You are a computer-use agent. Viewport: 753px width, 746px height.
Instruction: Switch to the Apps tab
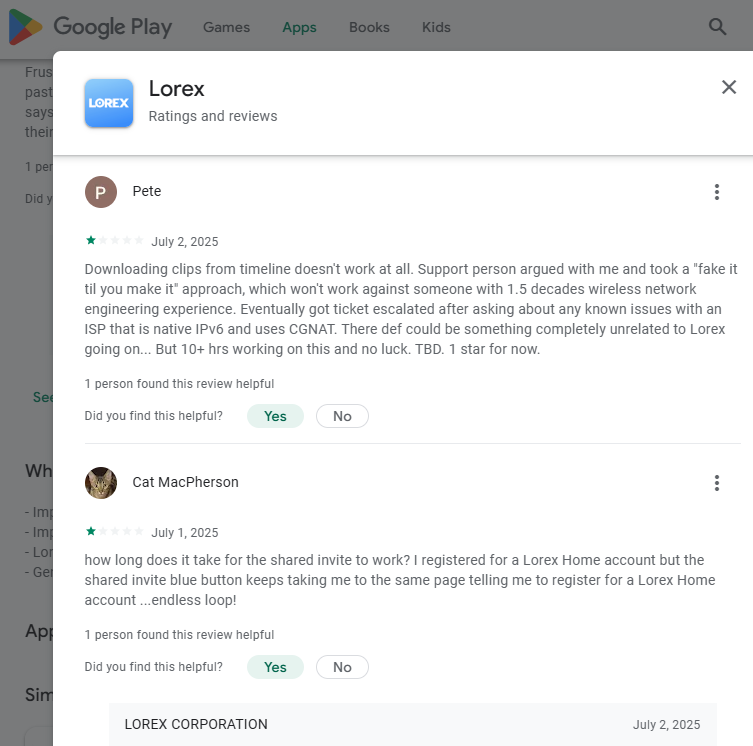299,27
